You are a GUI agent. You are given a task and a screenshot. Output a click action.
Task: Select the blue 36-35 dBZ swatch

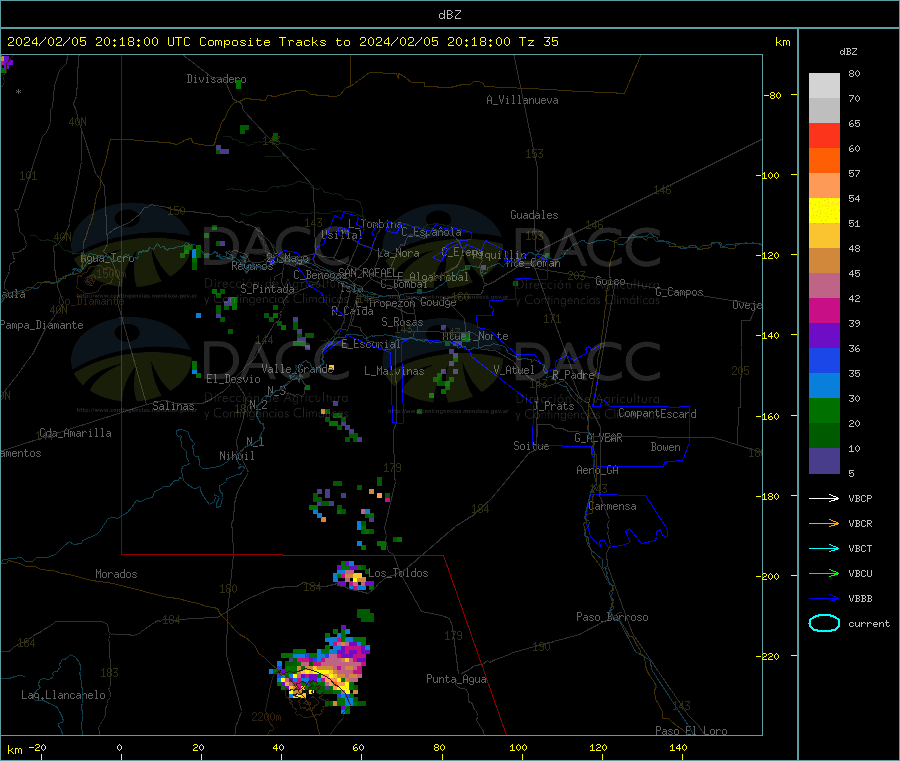[824, 360]
